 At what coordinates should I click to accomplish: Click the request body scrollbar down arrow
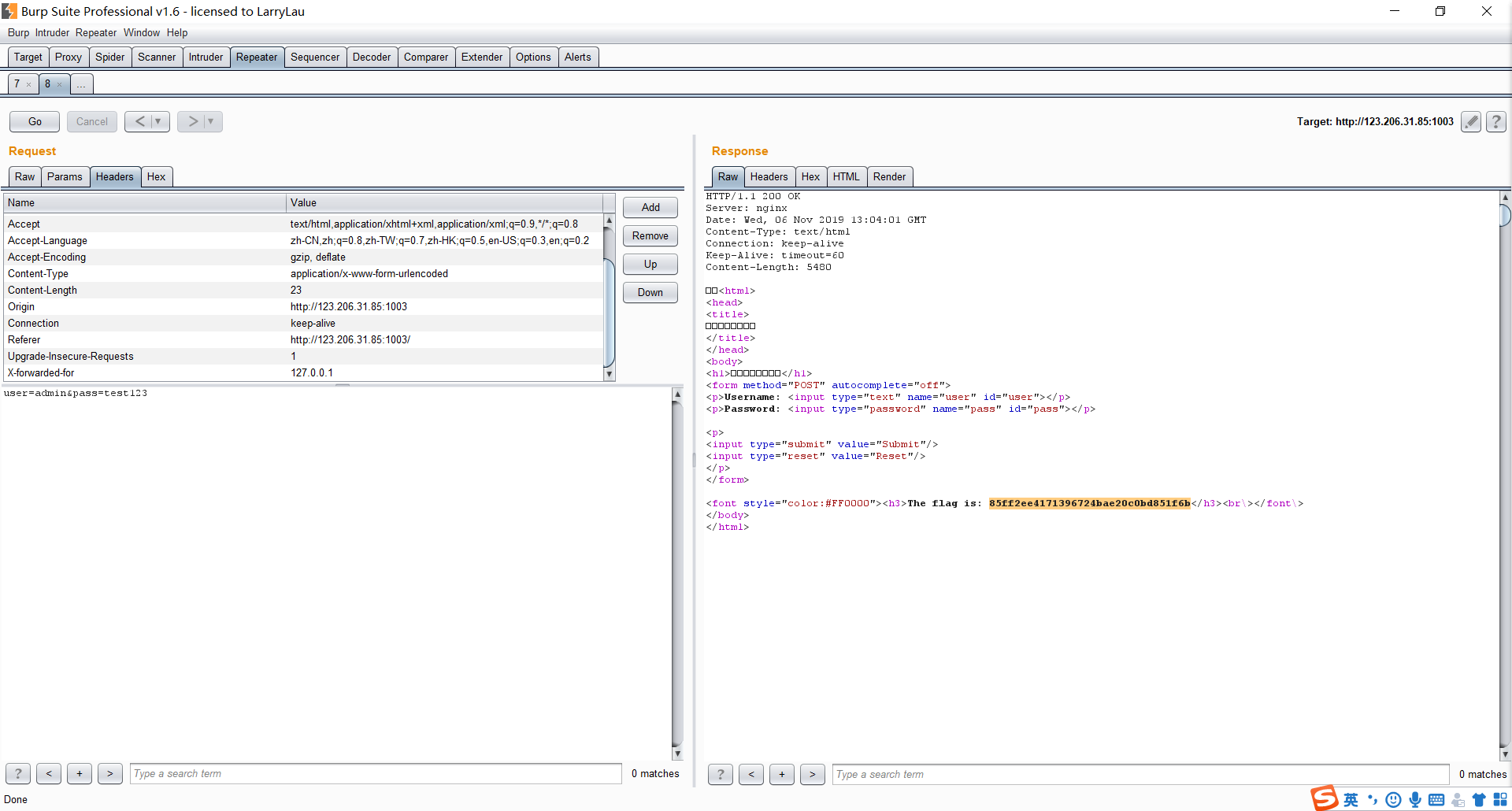tap(677, 754)
